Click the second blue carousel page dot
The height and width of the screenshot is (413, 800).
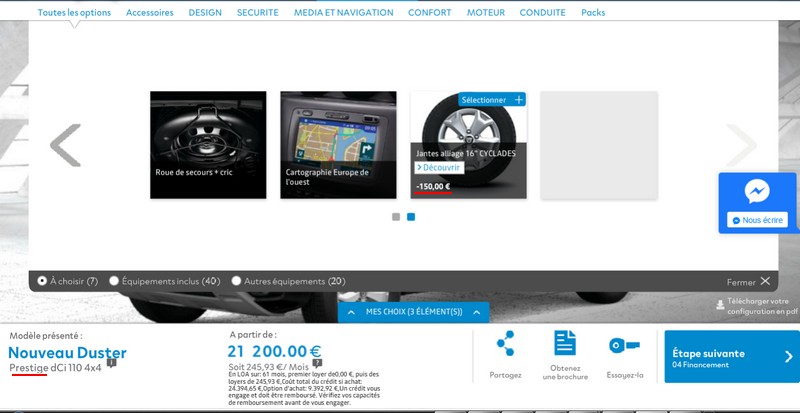[x=411, y=217]
